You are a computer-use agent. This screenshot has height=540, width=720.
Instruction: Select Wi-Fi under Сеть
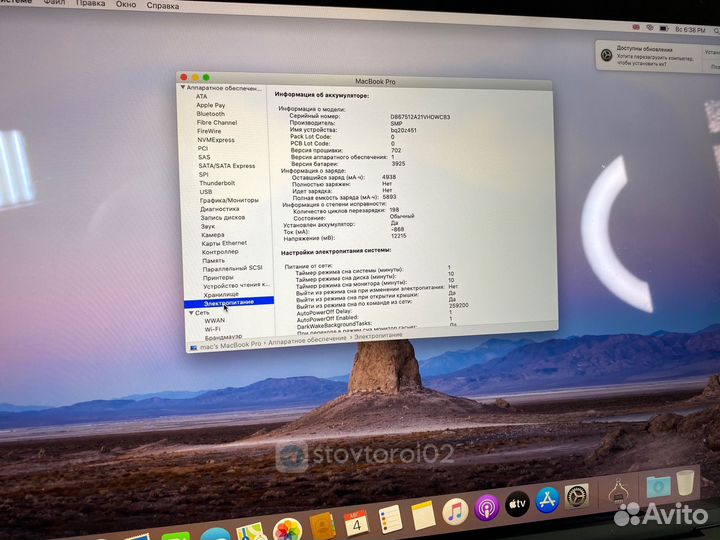(212, 329)
